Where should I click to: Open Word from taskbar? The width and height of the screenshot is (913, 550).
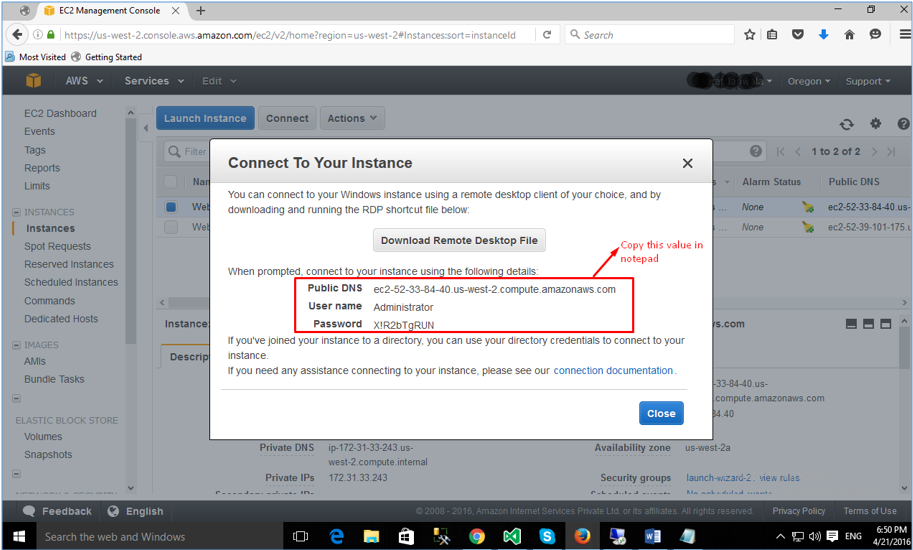(653, 536)
